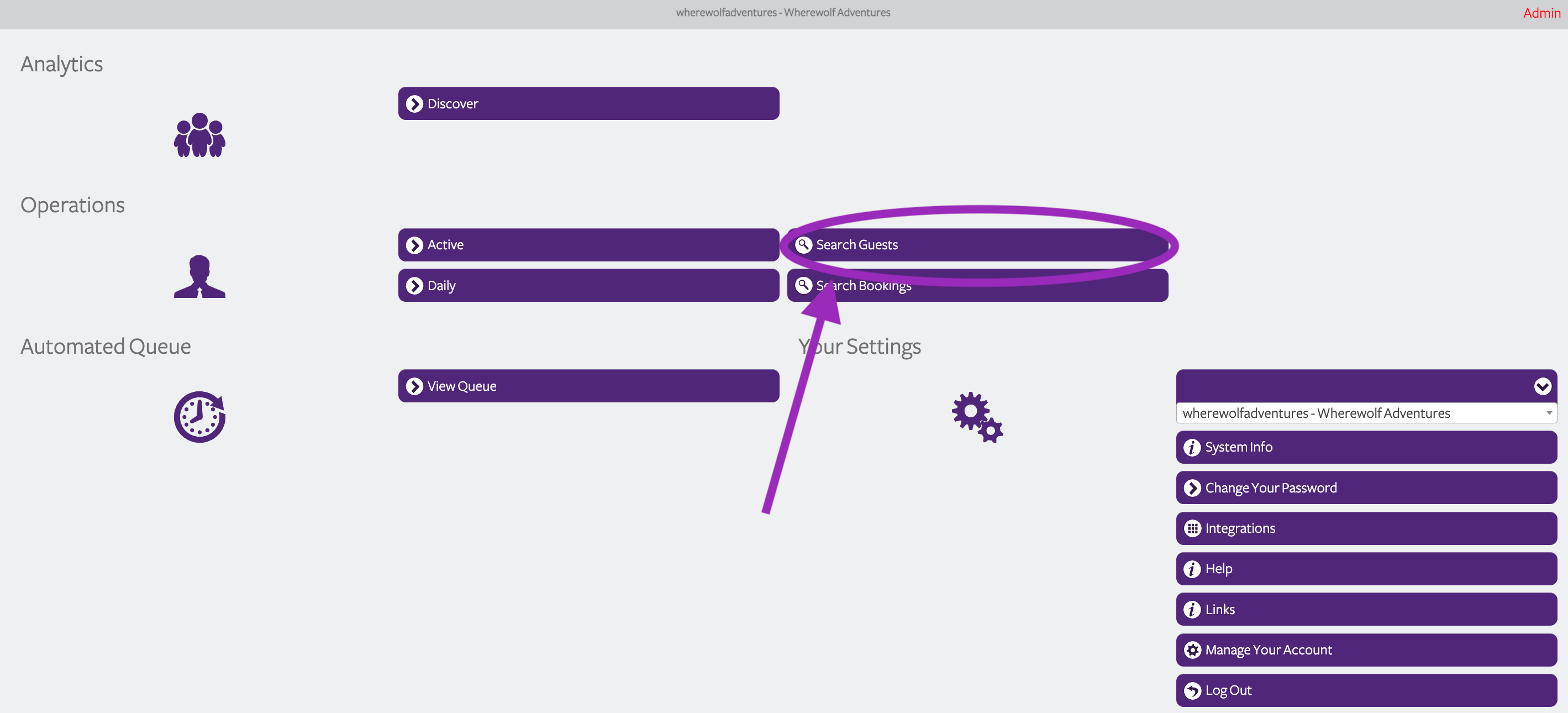Screen dimensions: 1568x713
Task: Click the Analytics group of people icon
Action: tap(199, 135)
